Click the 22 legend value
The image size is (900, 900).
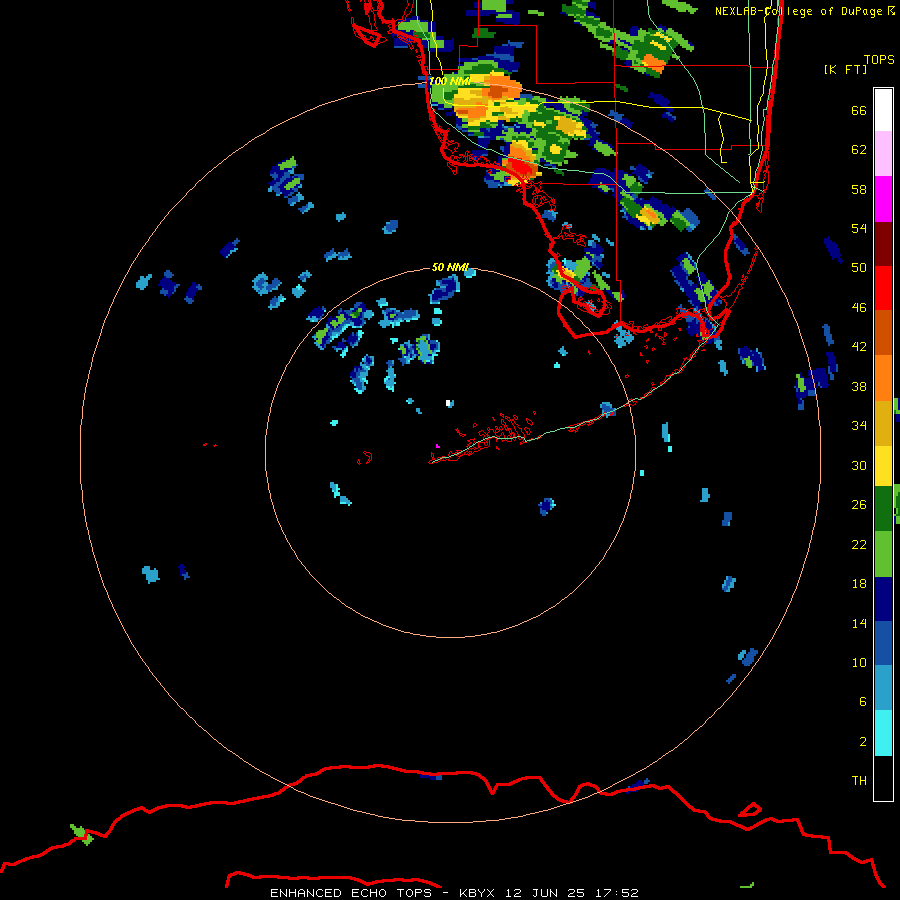point(859,544)
